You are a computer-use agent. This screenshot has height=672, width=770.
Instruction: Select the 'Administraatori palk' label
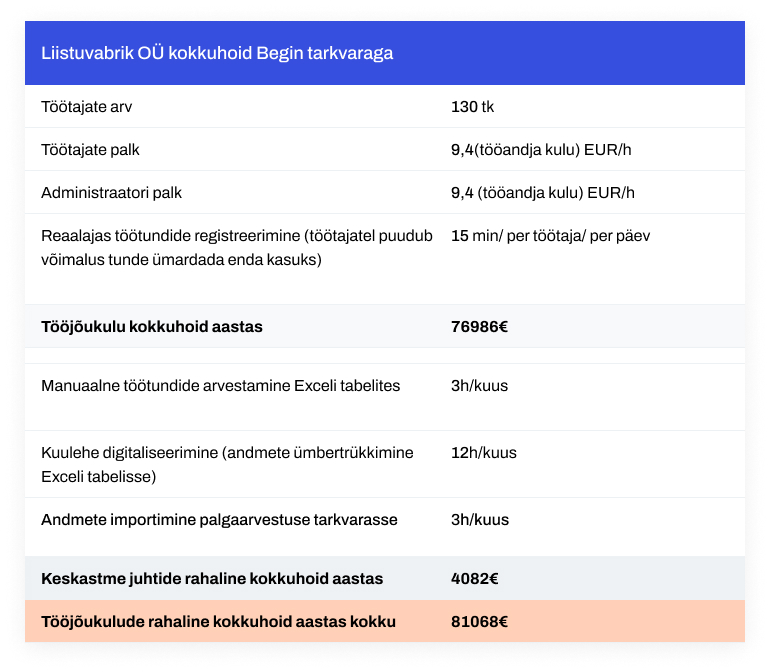[x=111, y=193]
